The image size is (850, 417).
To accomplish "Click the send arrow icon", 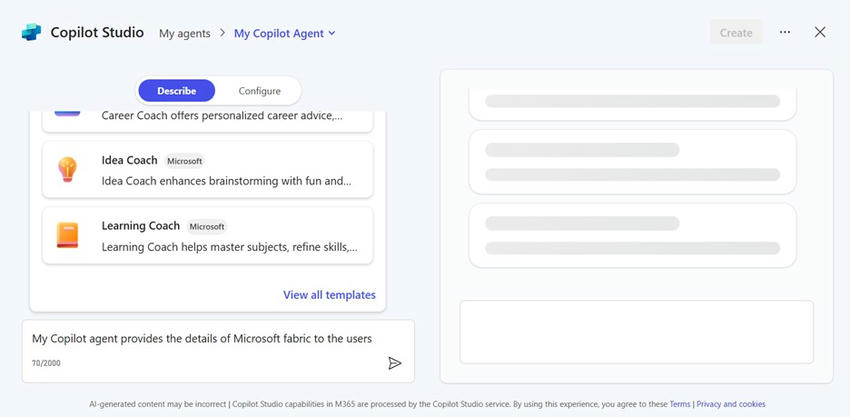I will pyautogui.click(x=394, y=363).
